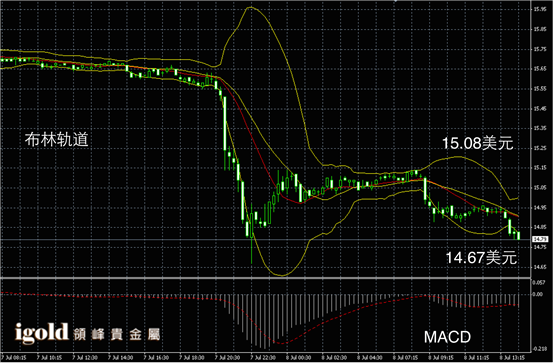Click the MACD -0.218 axis value
The height and width of the screenshot is (363, 553).
(x=540, y=349)
